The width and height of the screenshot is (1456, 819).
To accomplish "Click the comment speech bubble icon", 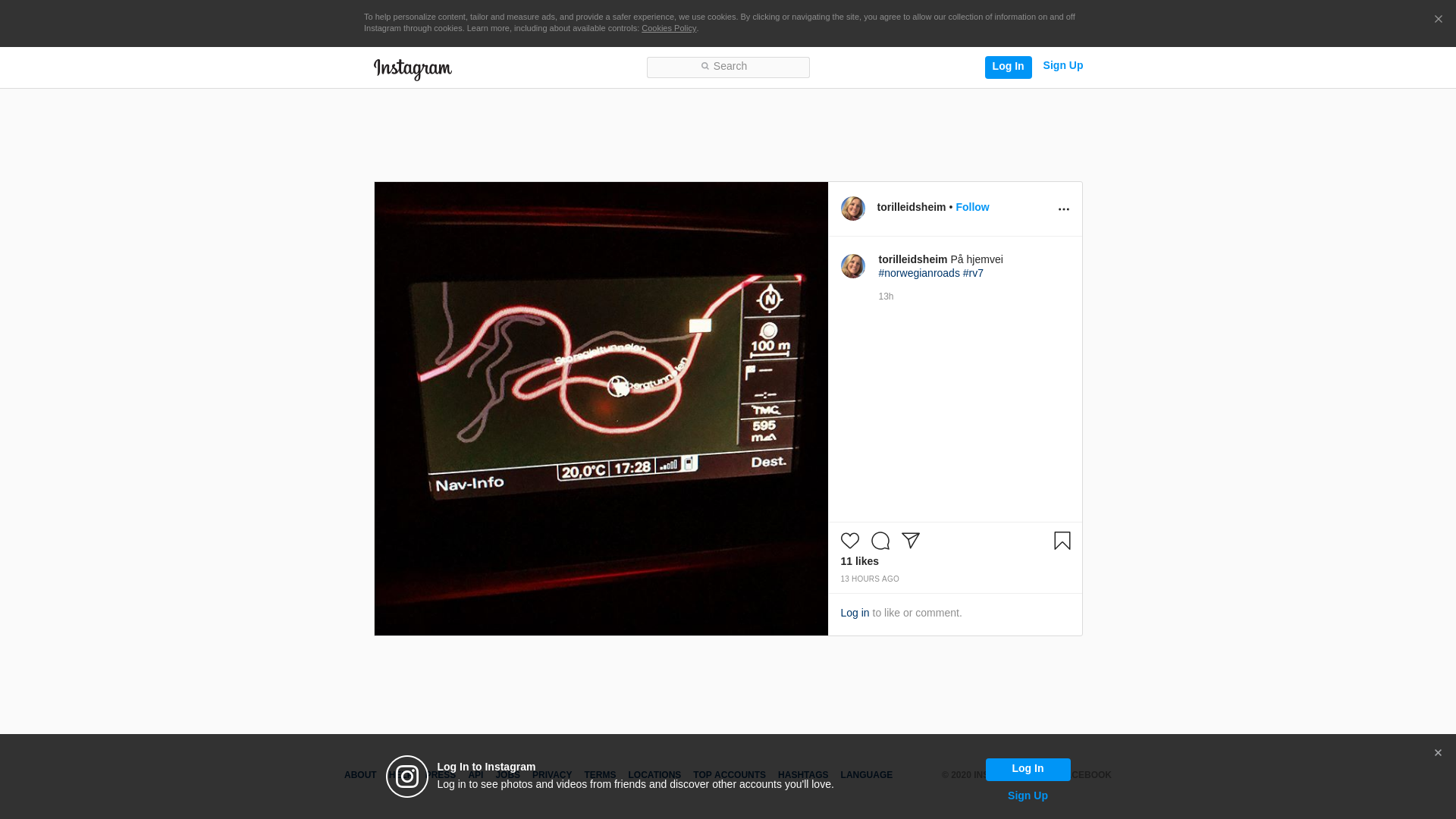I will point(880,541).
